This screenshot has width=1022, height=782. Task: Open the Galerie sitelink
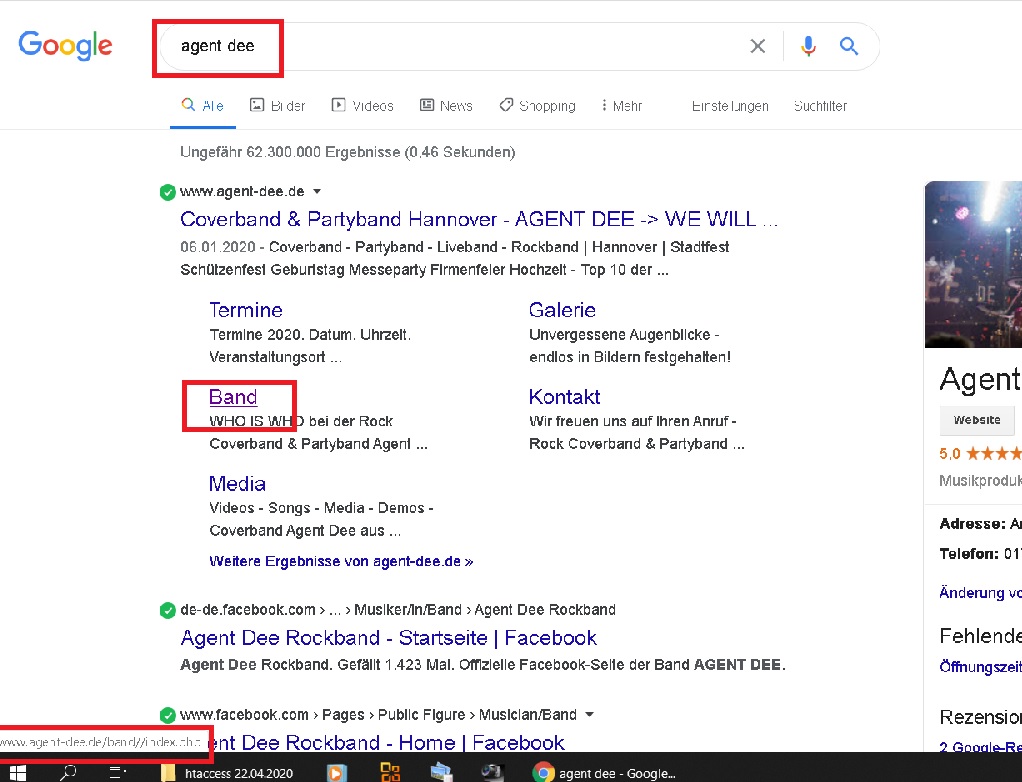tap(562, 310)
